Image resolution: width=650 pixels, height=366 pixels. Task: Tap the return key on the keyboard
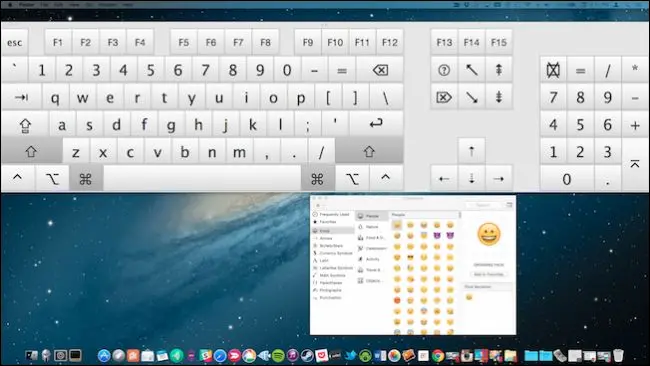click(376, 124)
